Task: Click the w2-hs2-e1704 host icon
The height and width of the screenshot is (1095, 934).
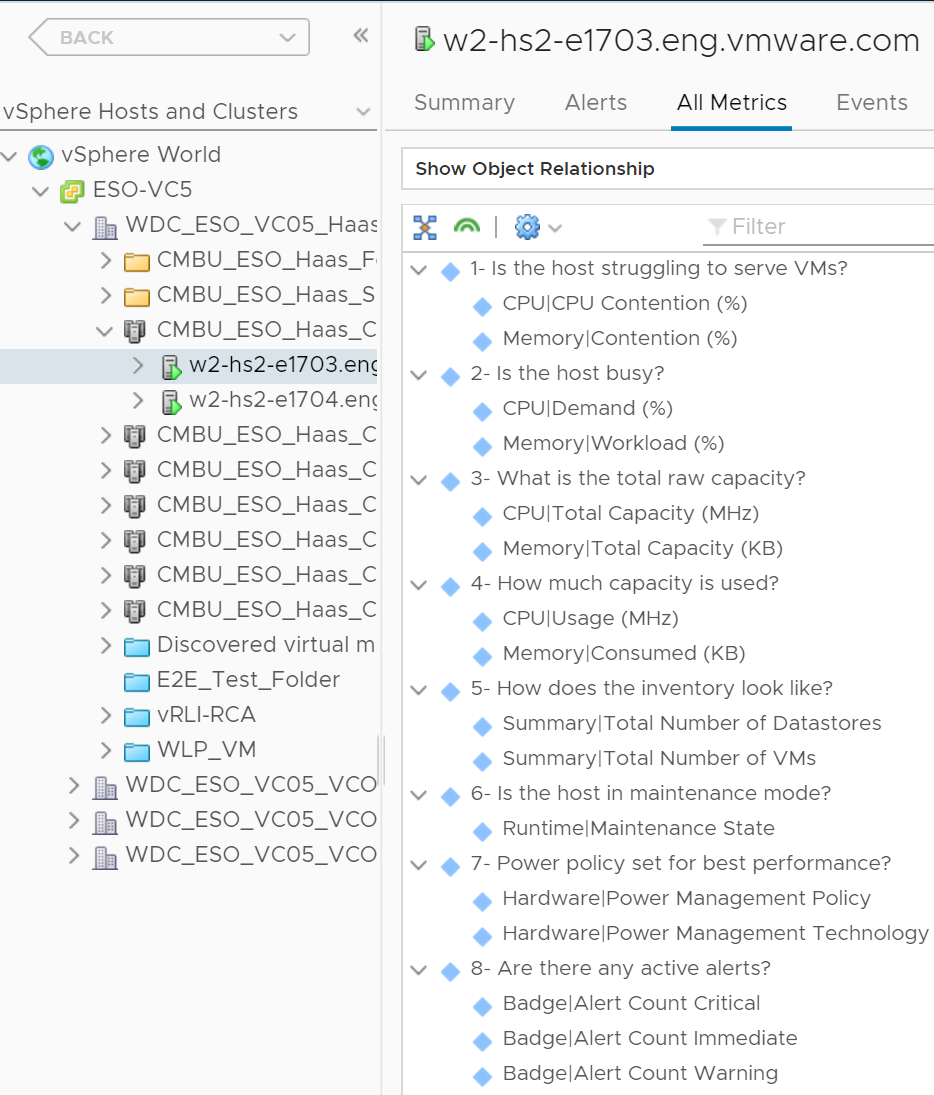Action: click(x=171, y=402)
